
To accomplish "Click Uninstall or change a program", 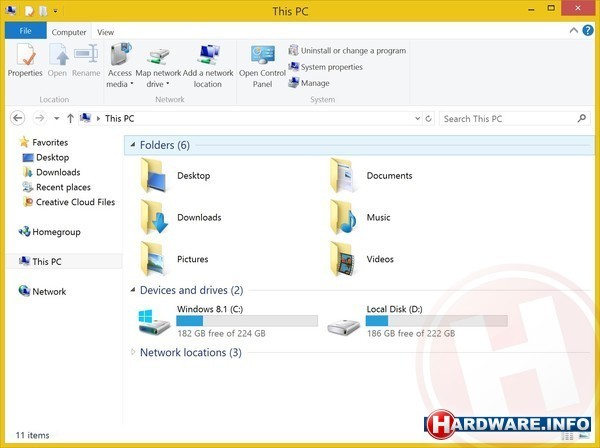I will 347,51.
